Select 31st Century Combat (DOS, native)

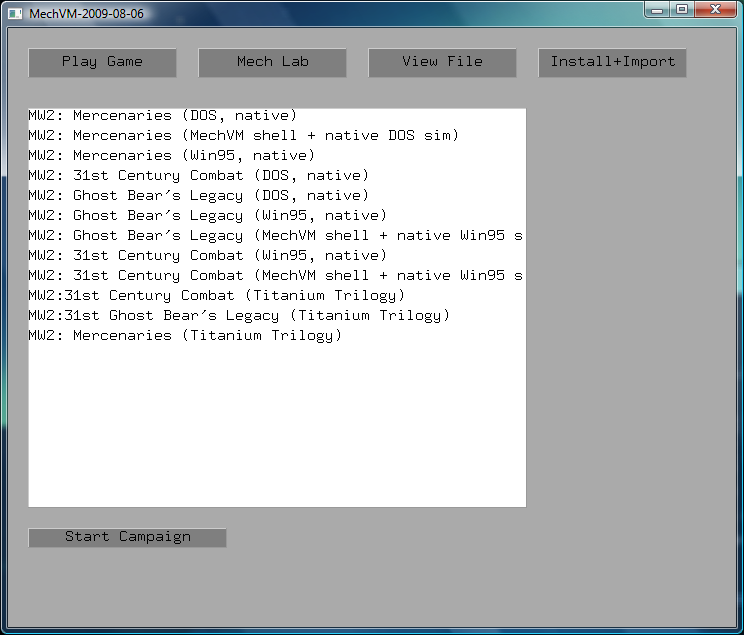198,176
